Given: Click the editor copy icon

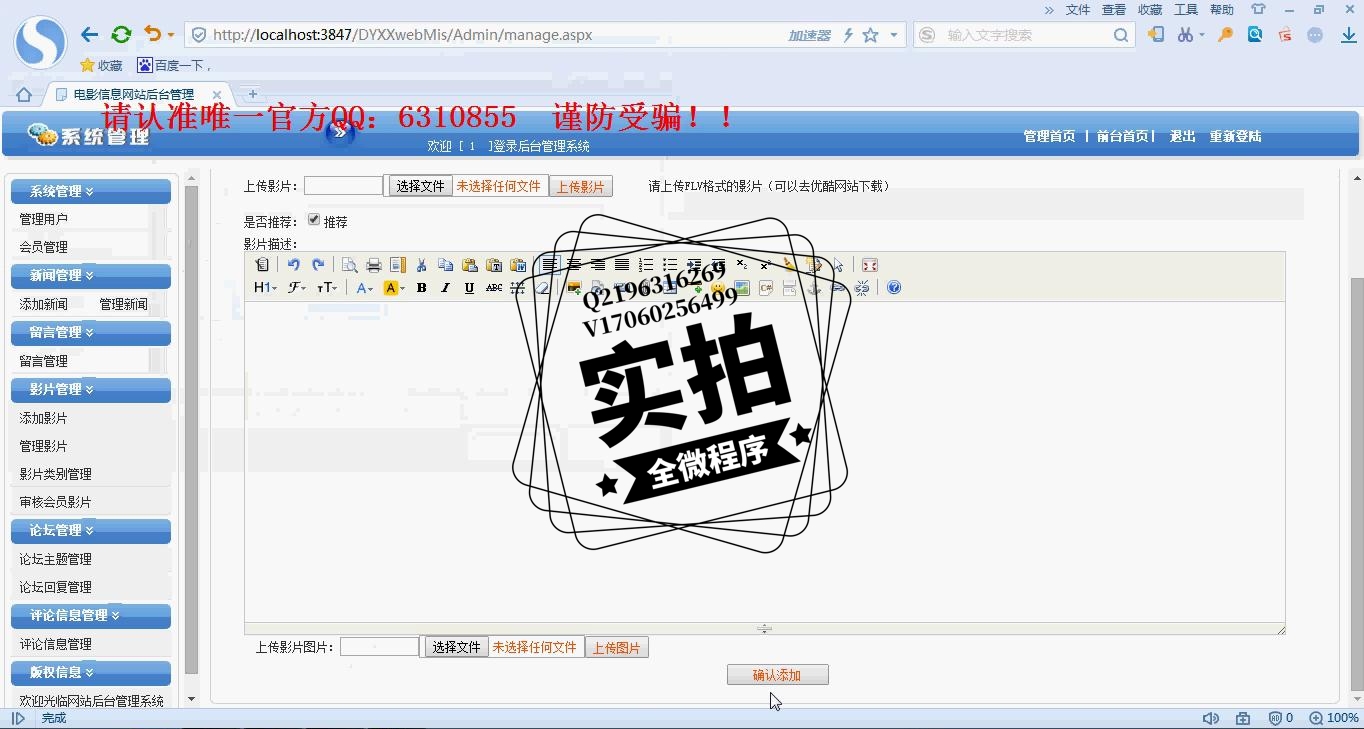Looking at the screenshot, I should (445, 265).
